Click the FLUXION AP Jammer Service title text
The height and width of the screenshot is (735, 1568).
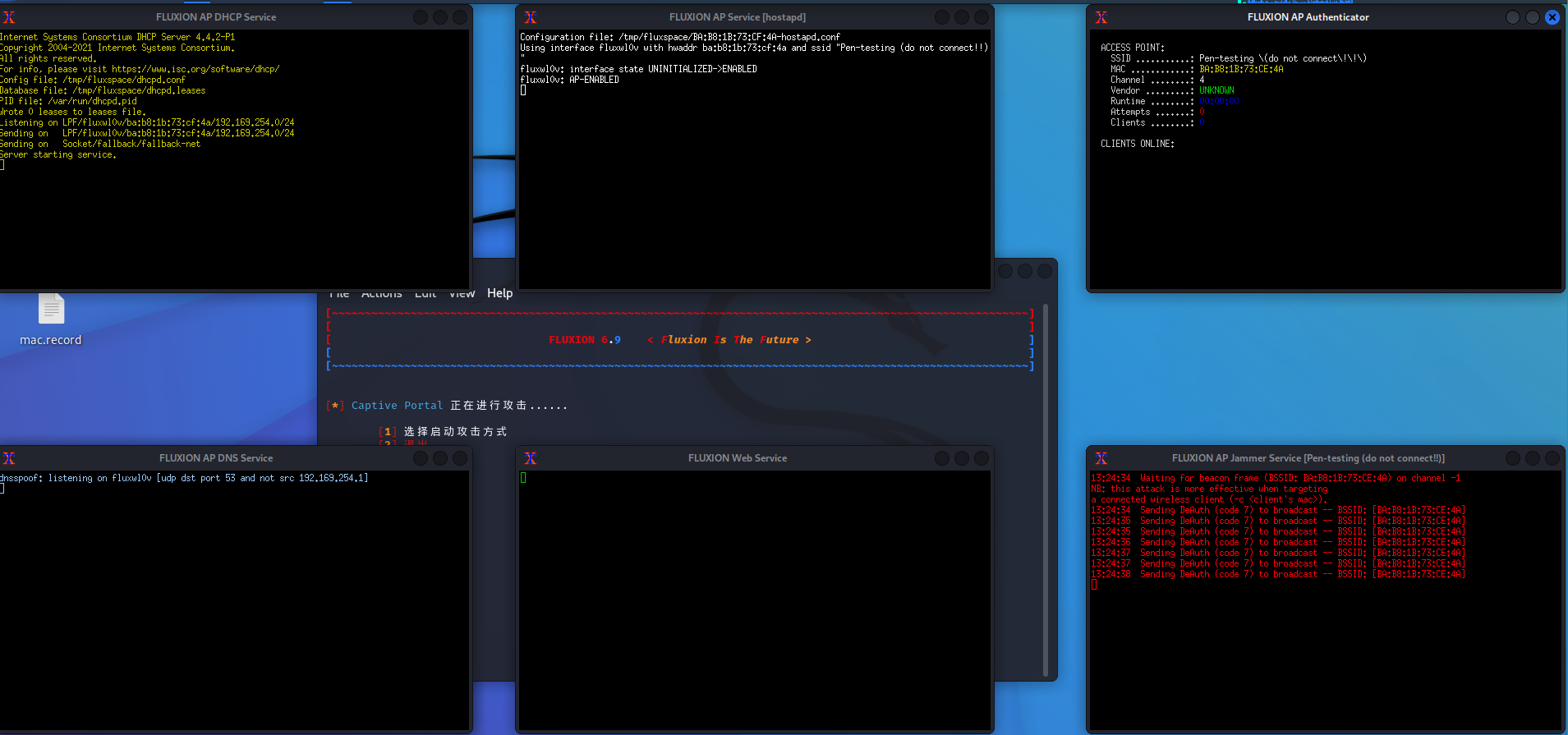pyautogui.click(x=1308, y=458)
